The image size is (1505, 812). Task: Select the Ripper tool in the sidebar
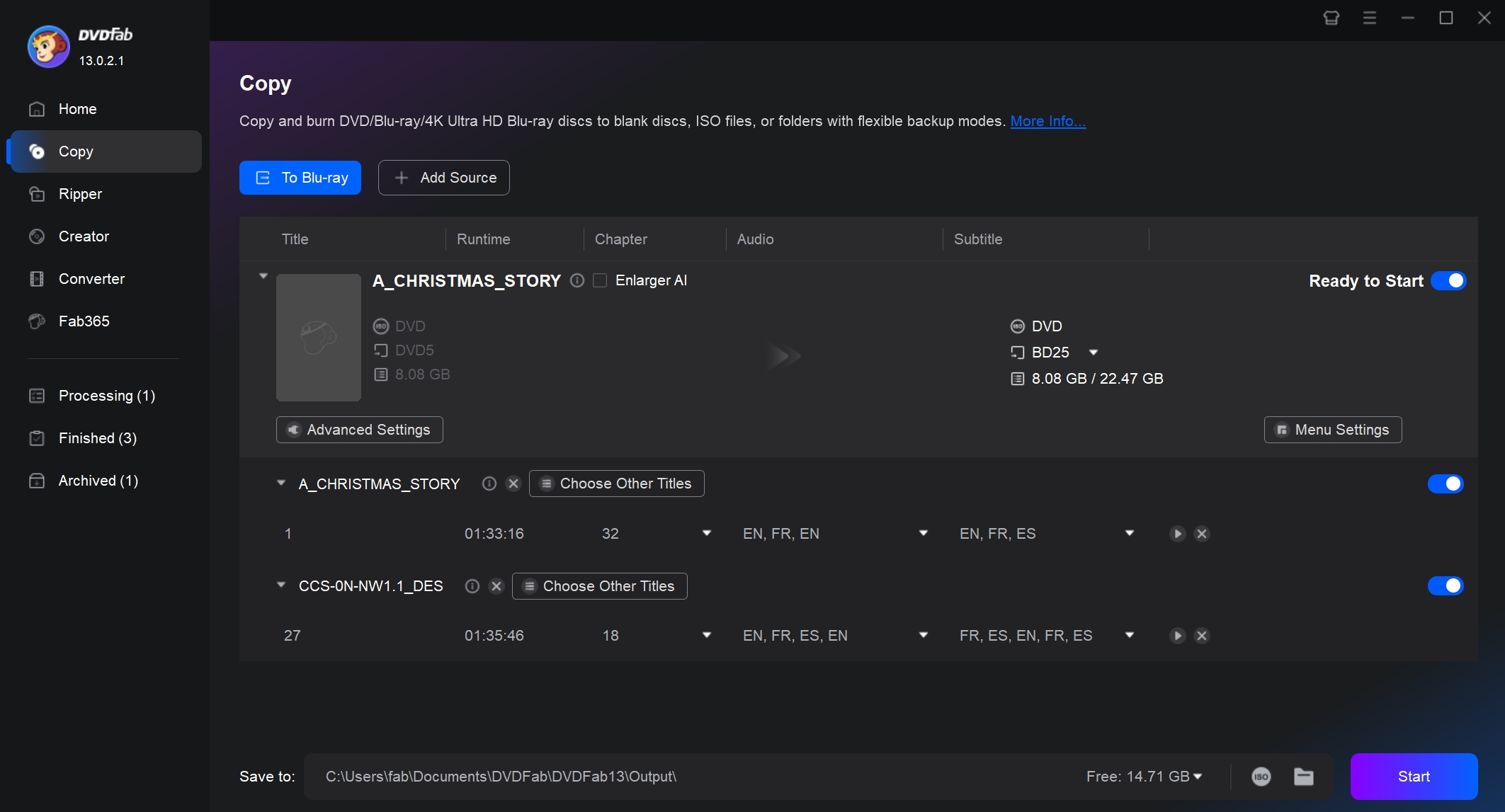tap(80, 193)
